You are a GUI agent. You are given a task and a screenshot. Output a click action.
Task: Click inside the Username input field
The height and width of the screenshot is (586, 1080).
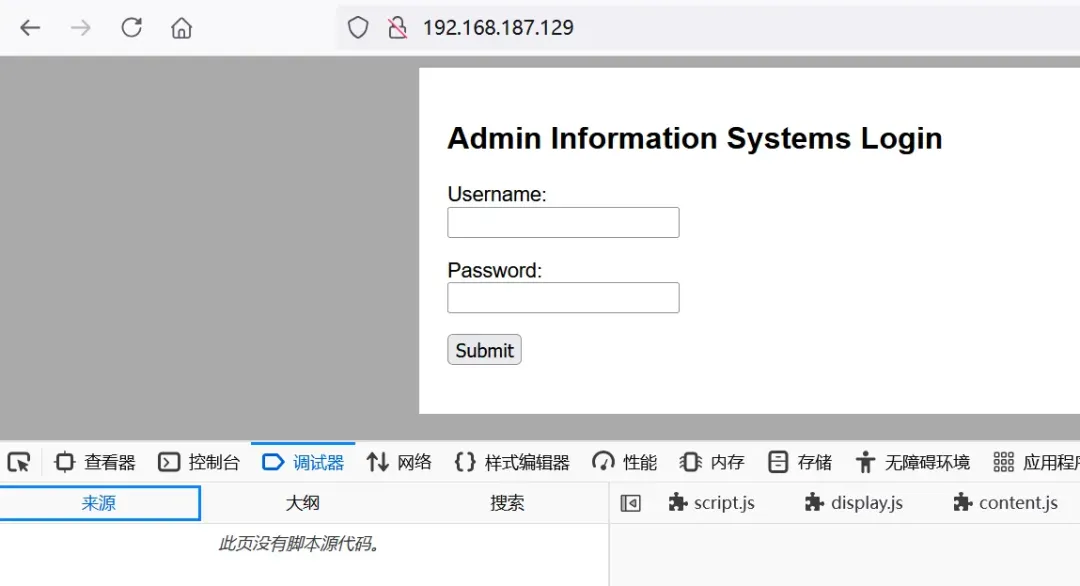(563, 222)
